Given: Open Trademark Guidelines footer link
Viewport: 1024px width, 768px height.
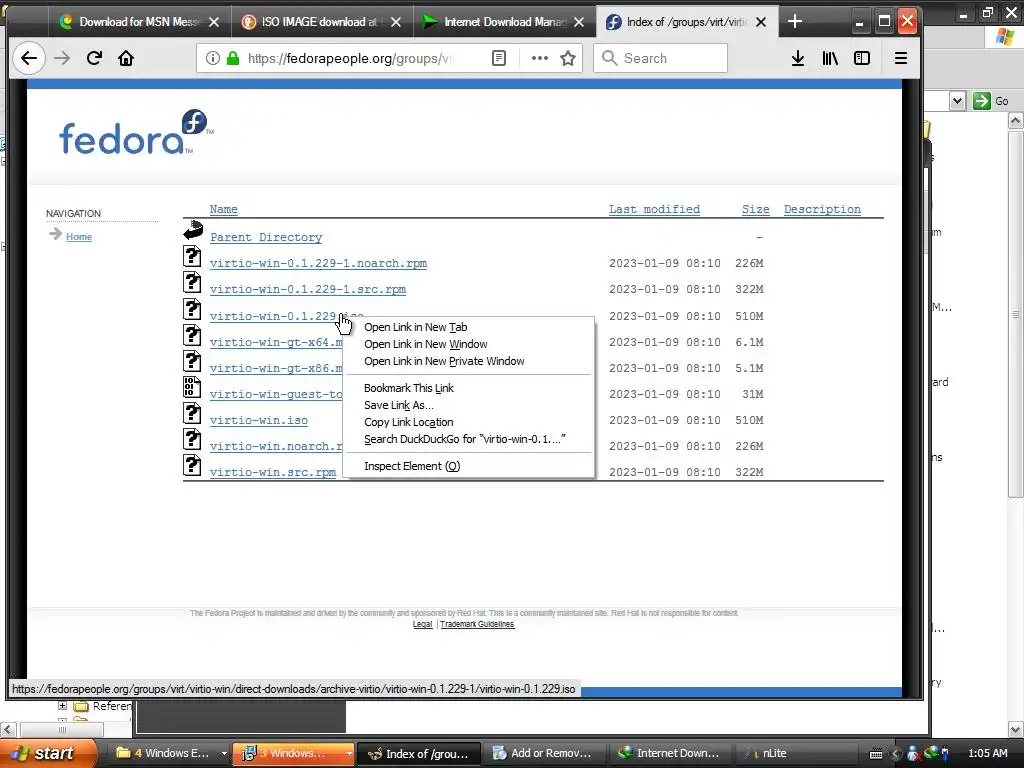Looking at the screenshot, I should [x=477, y=624].
